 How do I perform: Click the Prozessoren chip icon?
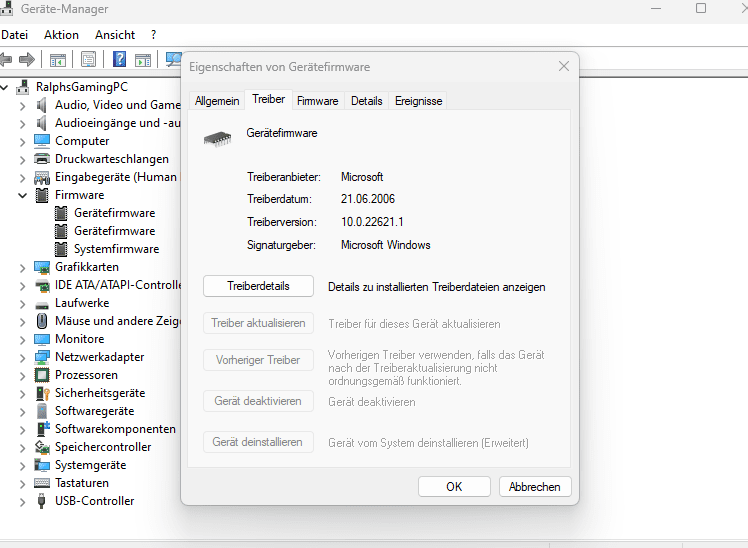(x=42, y=375)
